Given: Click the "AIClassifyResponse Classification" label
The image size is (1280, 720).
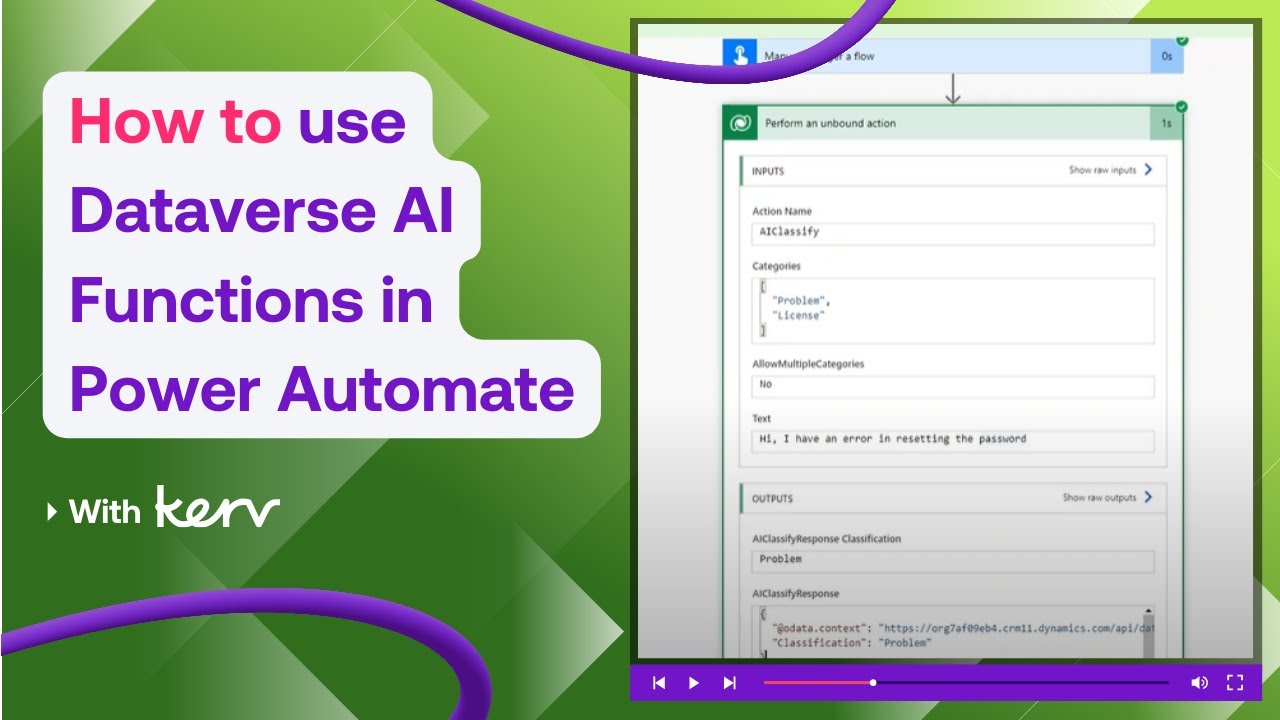Looking at the screenshot, I should click(826, 538).
